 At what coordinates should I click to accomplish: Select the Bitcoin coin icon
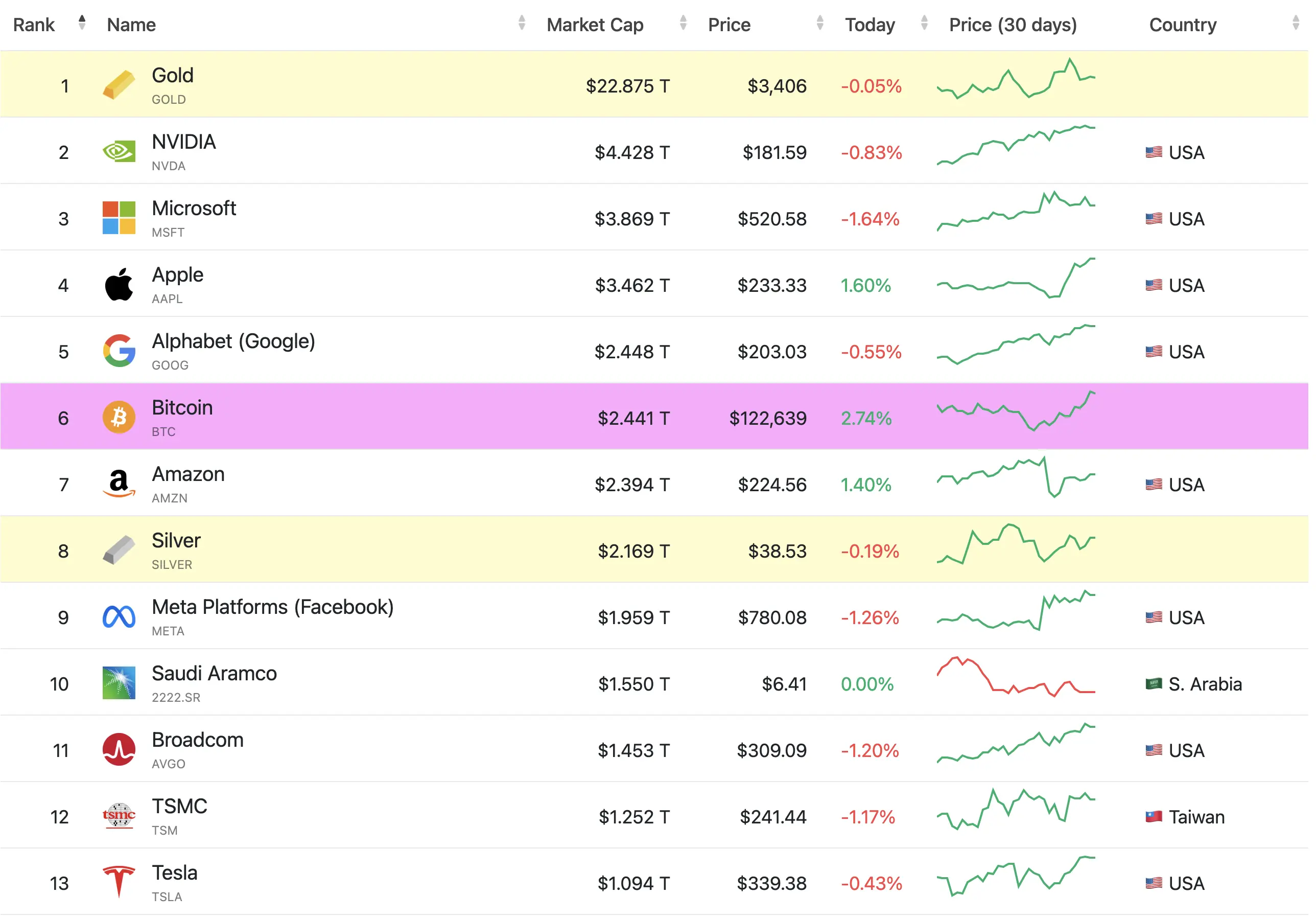[x=119, y=417]
